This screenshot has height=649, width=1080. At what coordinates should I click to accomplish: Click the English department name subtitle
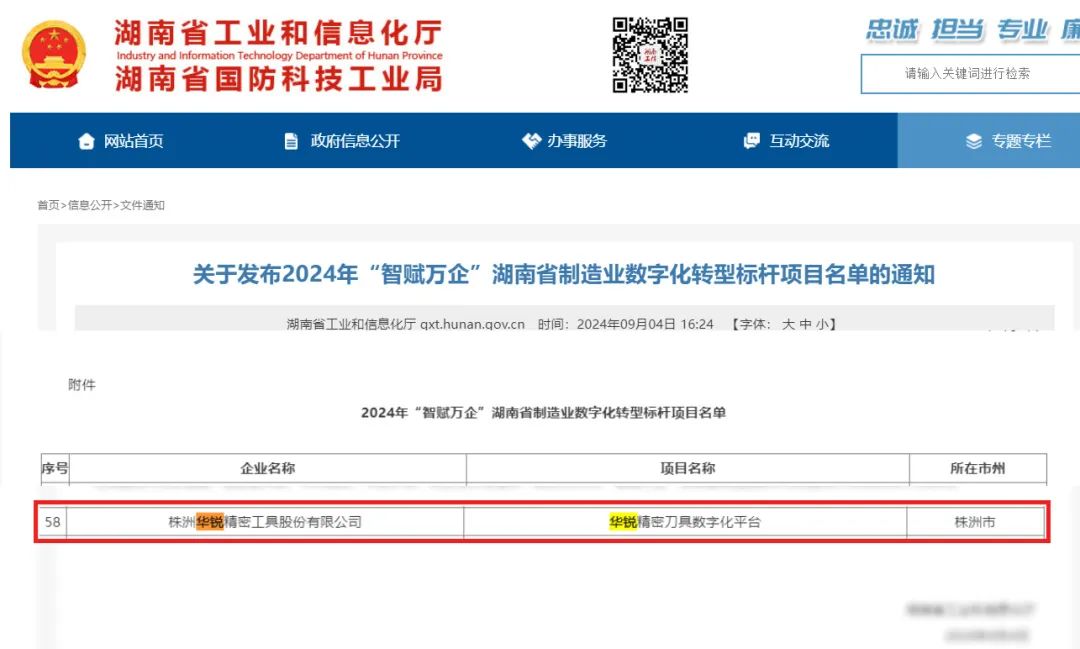pyautogui.click(x=280, y=56)
